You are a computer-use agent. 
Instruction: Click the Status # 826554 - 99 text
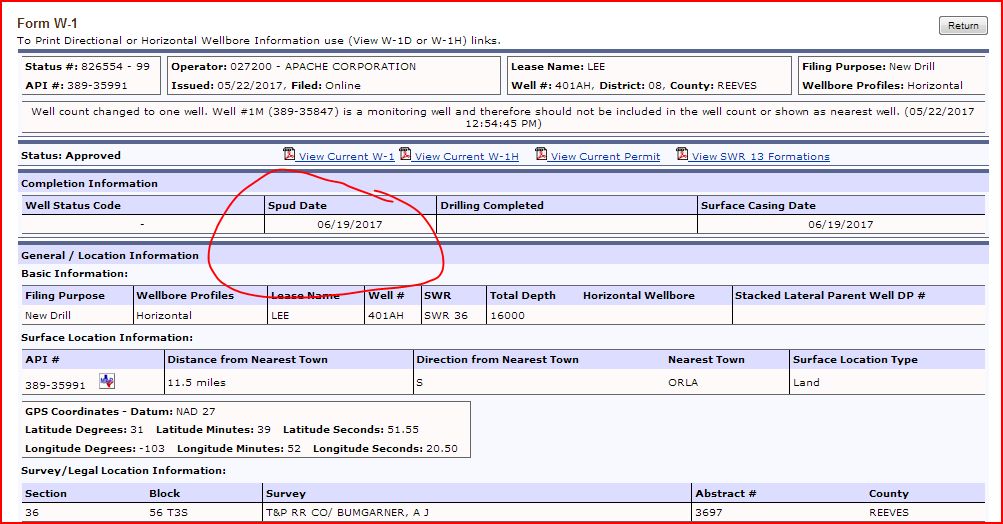coord(87,67)
